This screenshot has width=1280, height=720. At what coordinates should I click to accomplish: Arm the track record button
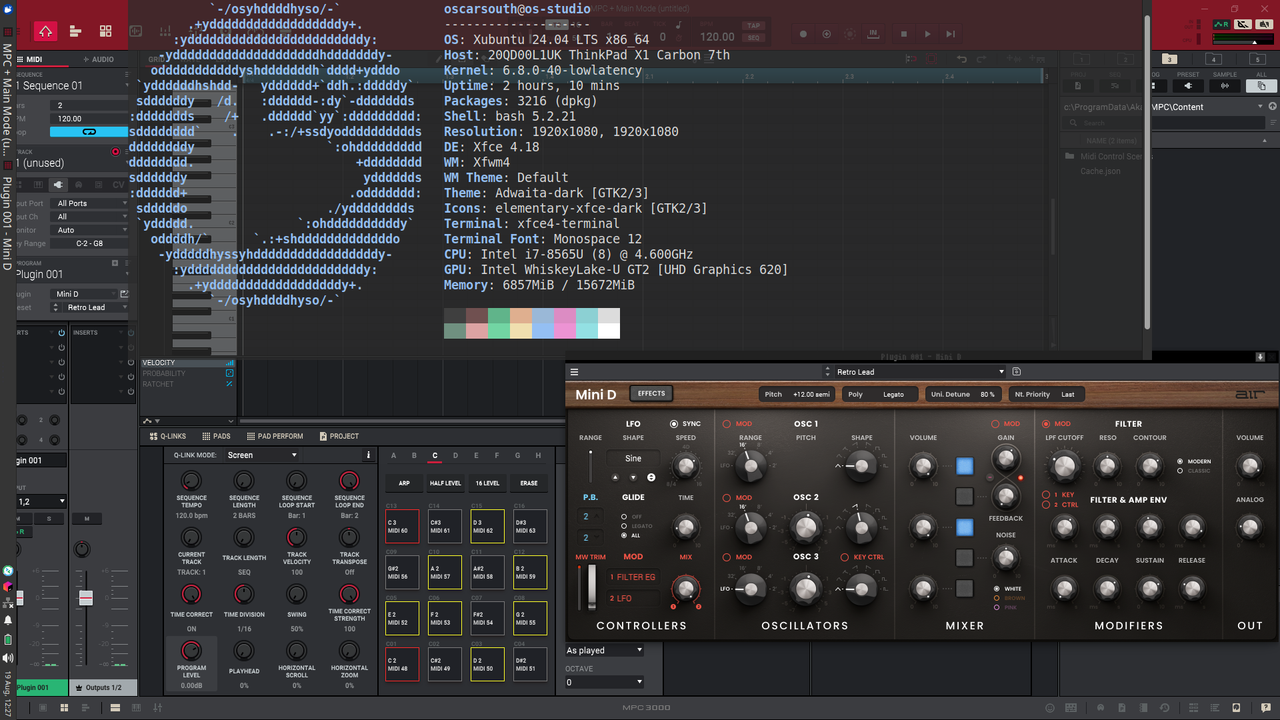tap(116, 152)
